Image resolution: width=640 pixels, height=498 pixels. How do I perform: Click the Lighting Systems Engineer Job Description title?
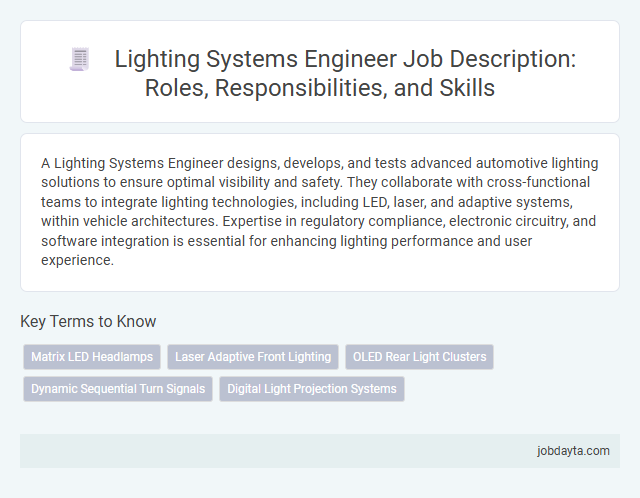pyautogui.click(x=345, y=73)
